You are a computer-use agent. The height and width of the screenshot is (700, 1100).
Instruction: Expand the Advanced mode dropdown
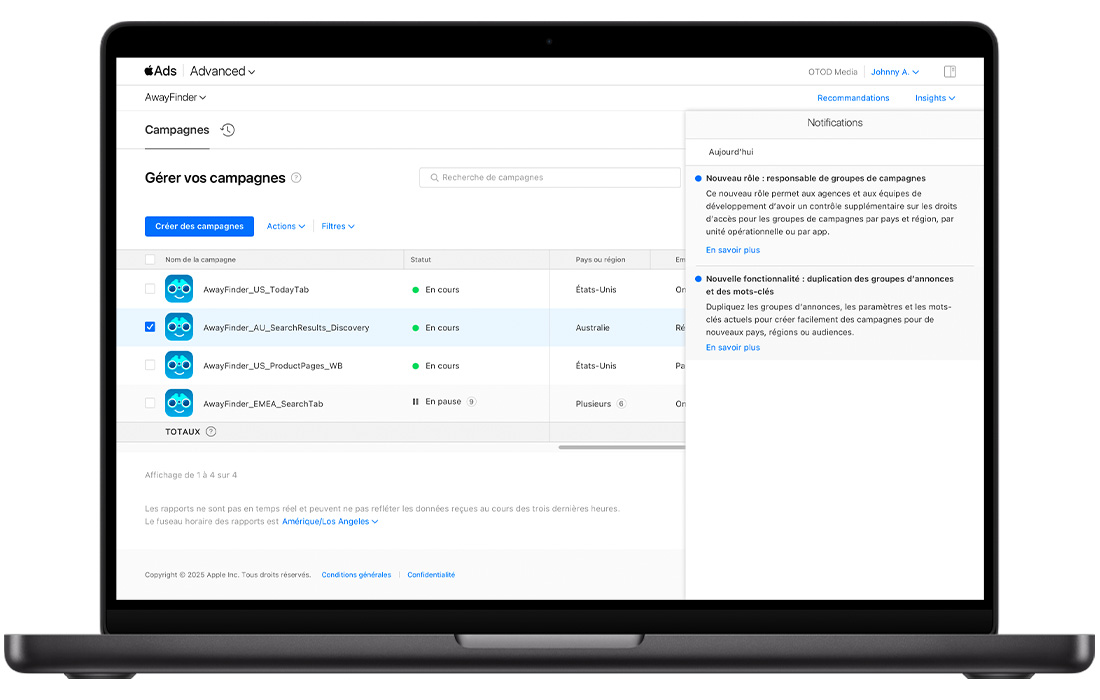(222, 71)
